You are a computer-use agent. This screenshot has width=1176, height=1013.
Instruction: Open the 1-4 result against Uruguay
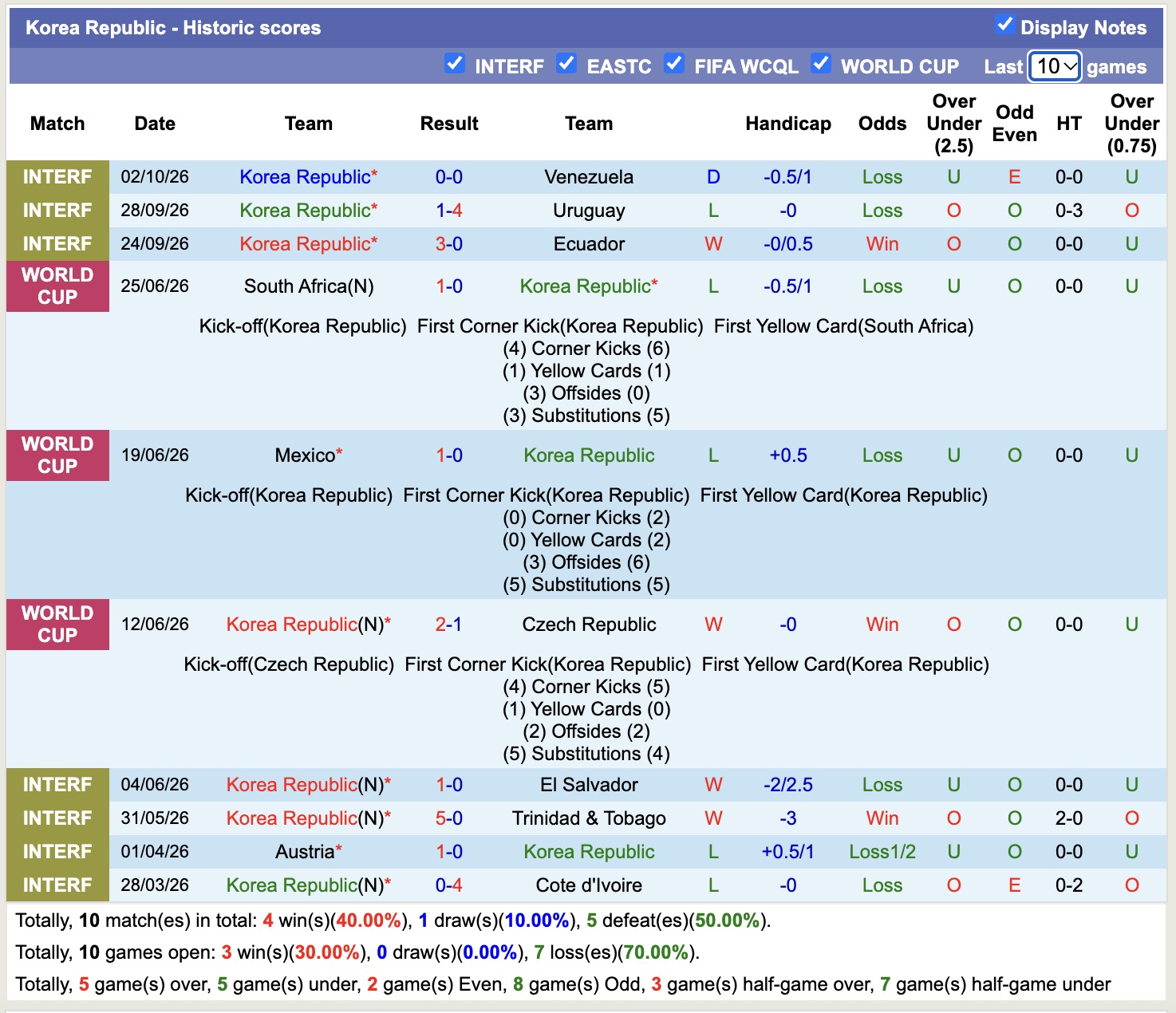point(449,211)
